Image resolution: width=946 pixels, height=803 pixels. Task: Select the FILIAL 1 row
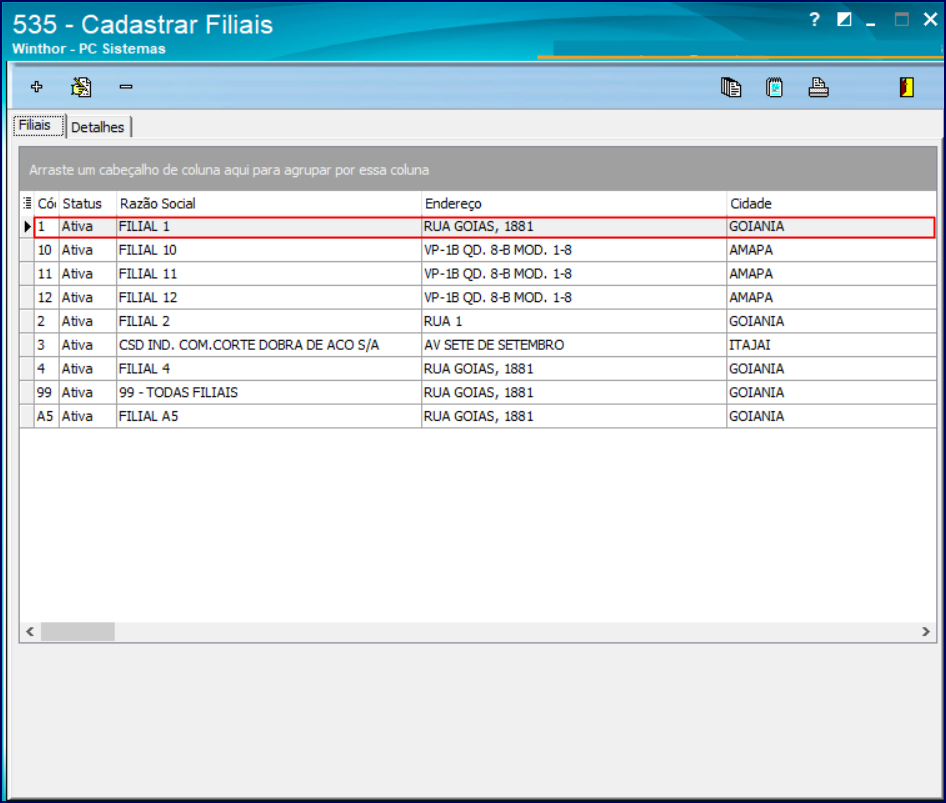point(484,227)
